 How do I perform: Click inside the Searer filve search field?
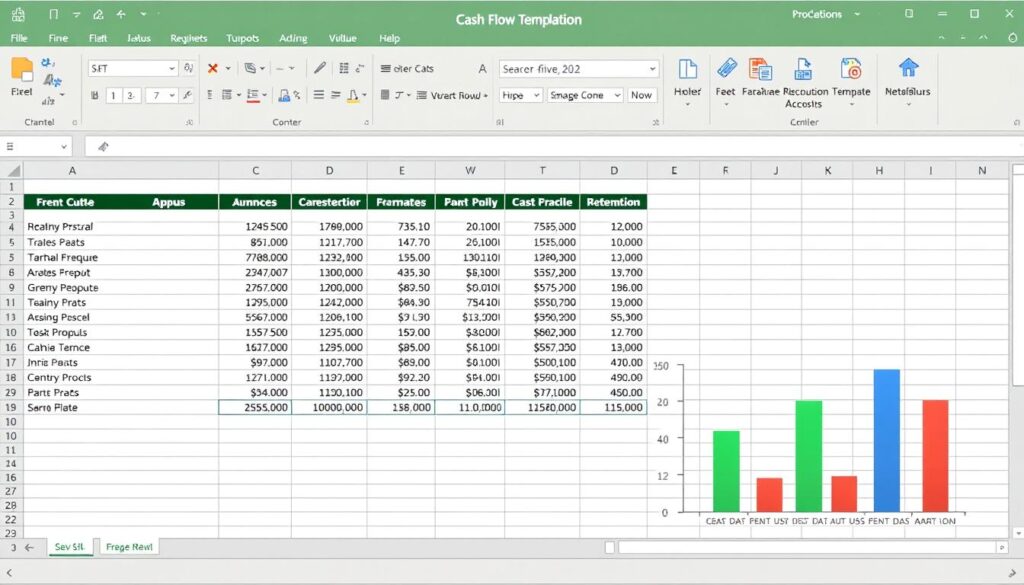[x=576, y=69]
